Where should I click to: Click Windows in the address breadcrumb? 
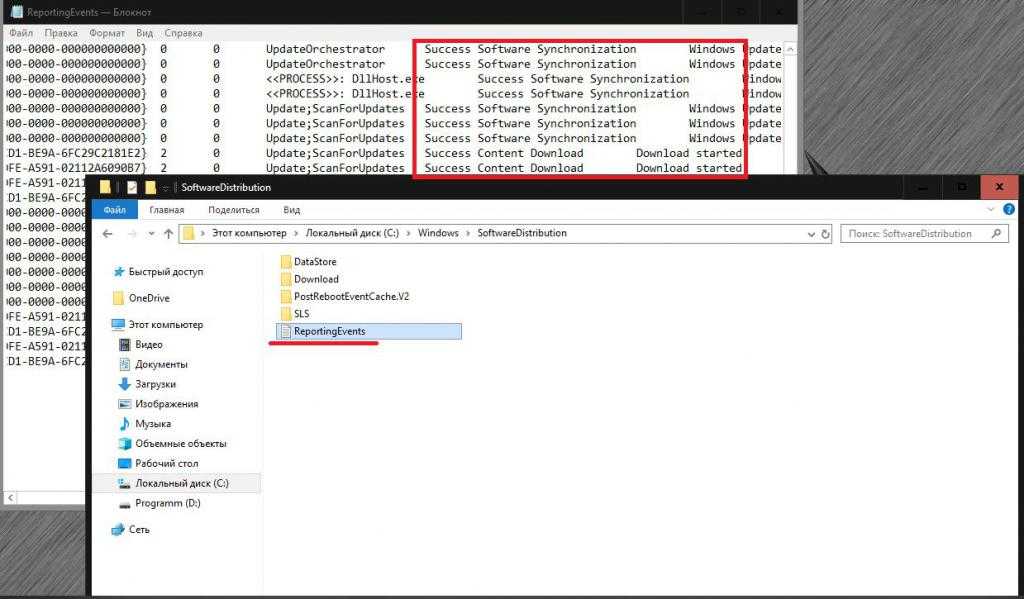(x=438, y=233)
